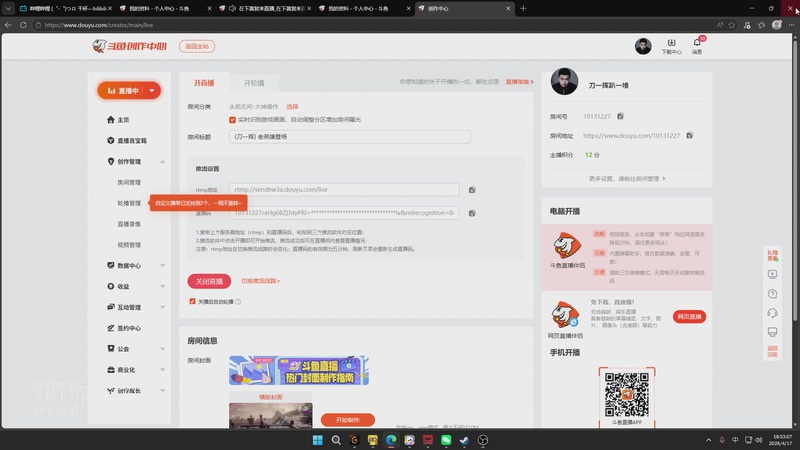Click the 房间标题 input field
This screenshot has height=450, width=800.
[349, 137]
